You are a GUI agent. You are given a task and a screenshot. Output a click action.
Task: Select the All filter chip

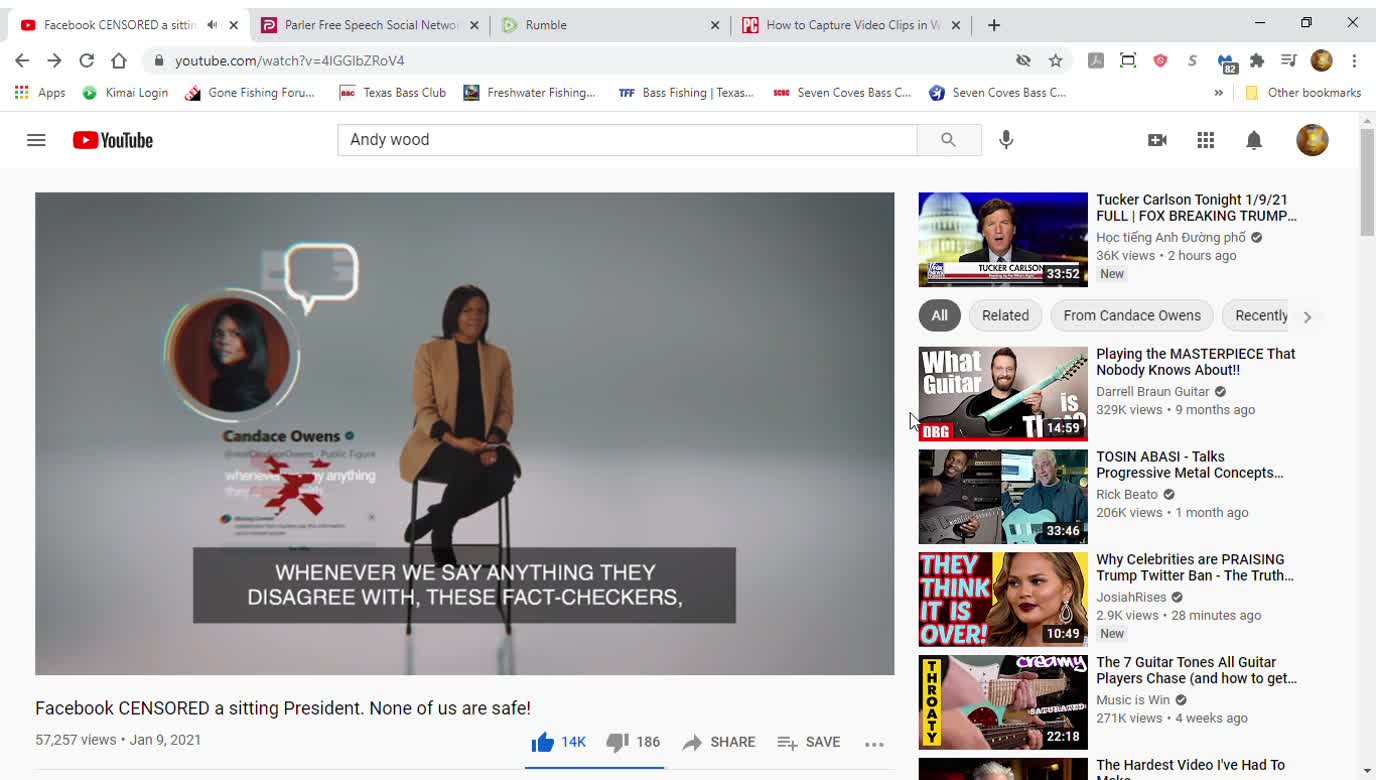[x=940, y=316]
